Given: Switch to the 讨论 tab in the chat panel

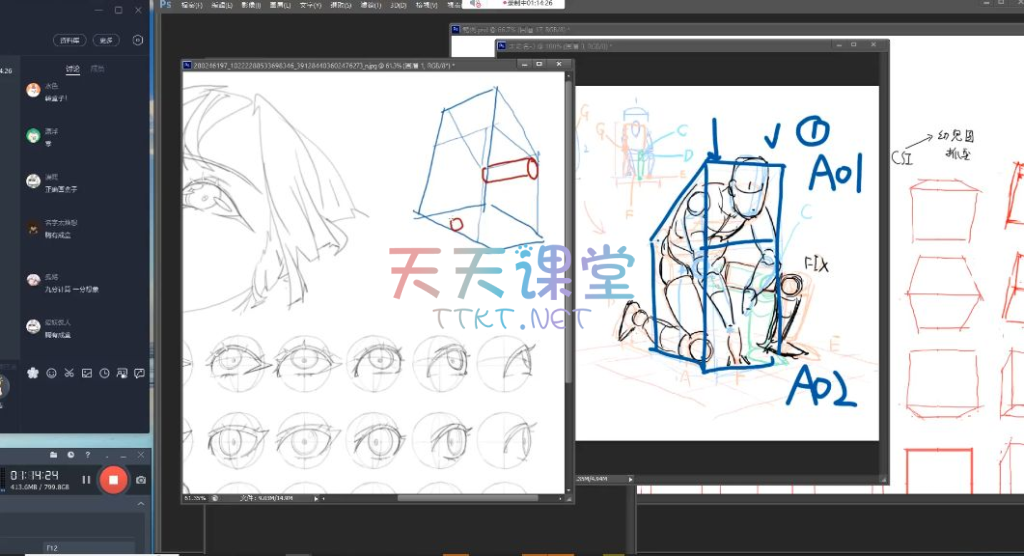Looking at the screenshot, I should coord(73,69).
